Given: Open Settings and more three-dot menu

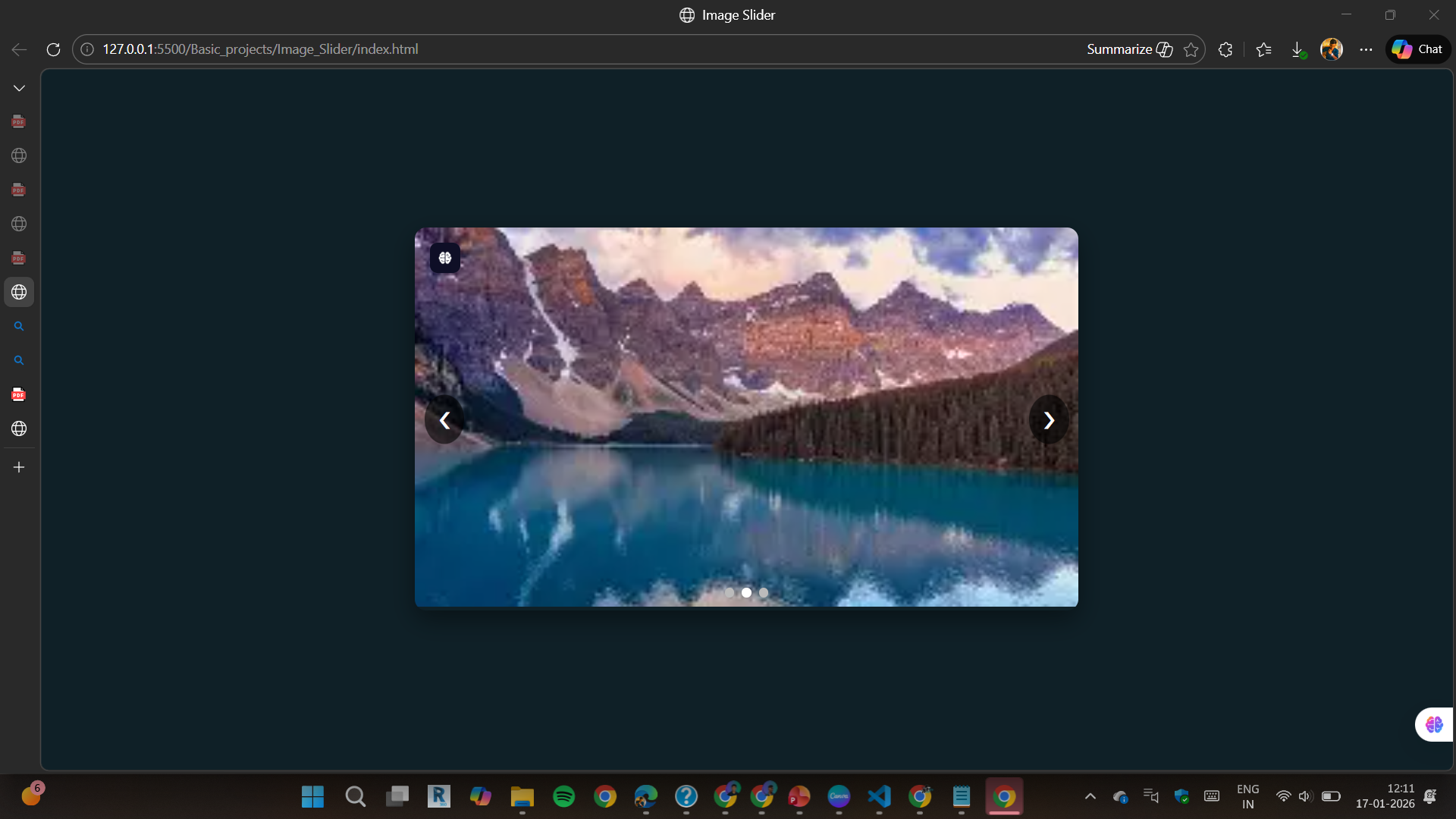Looking at the screenshot, I should point(1366,49).
